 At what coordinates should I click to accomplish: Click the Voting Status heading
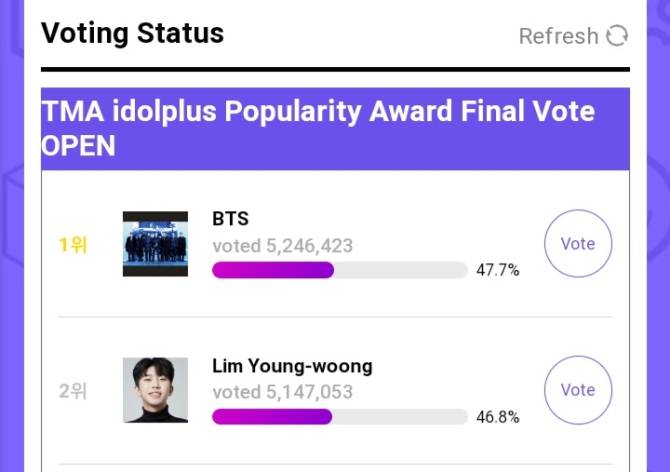point(132,33)
